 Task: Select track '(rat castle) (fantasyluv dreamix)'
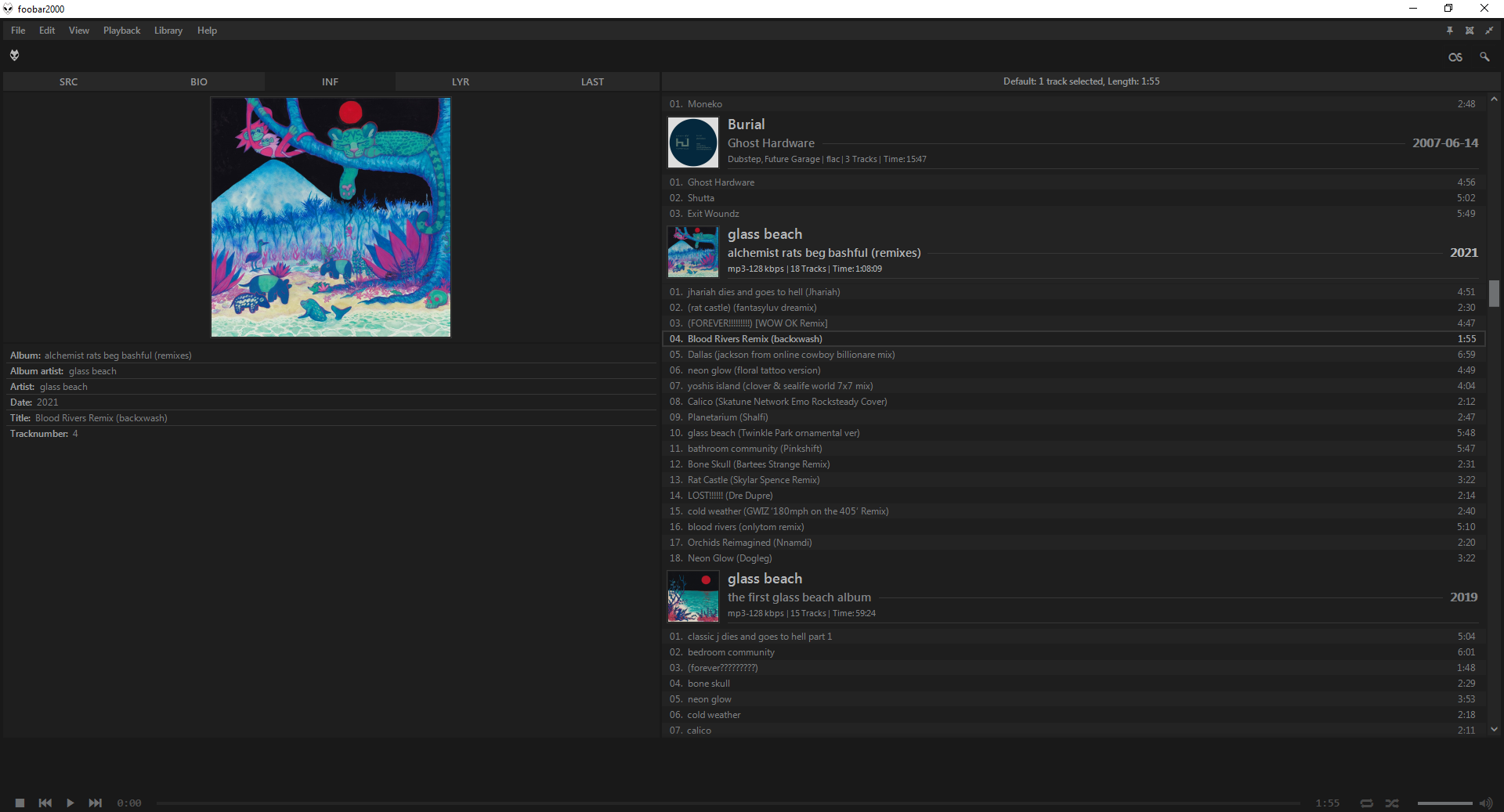pyautogui.click(x=1074, y=308)
